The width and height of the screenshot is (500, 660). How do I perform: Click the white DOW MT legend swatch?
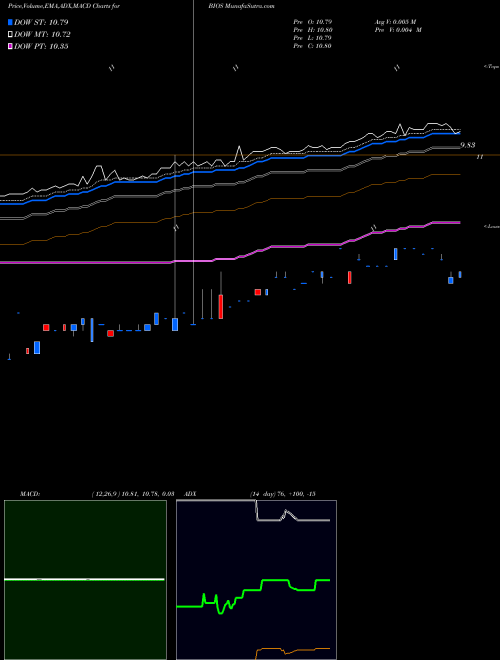click(x=10, y=35)
